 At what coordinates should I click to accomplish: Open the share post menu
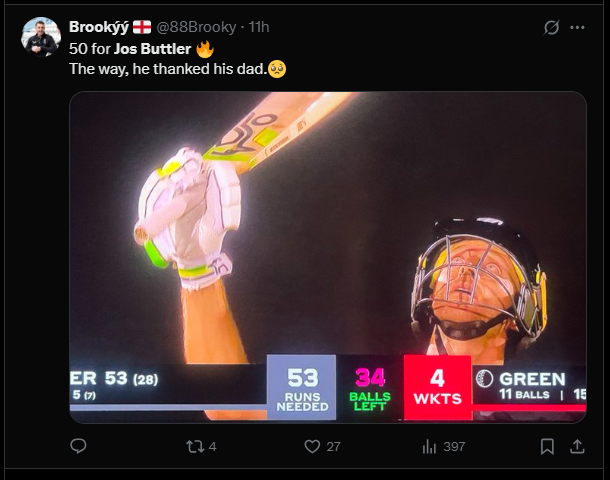578,447
